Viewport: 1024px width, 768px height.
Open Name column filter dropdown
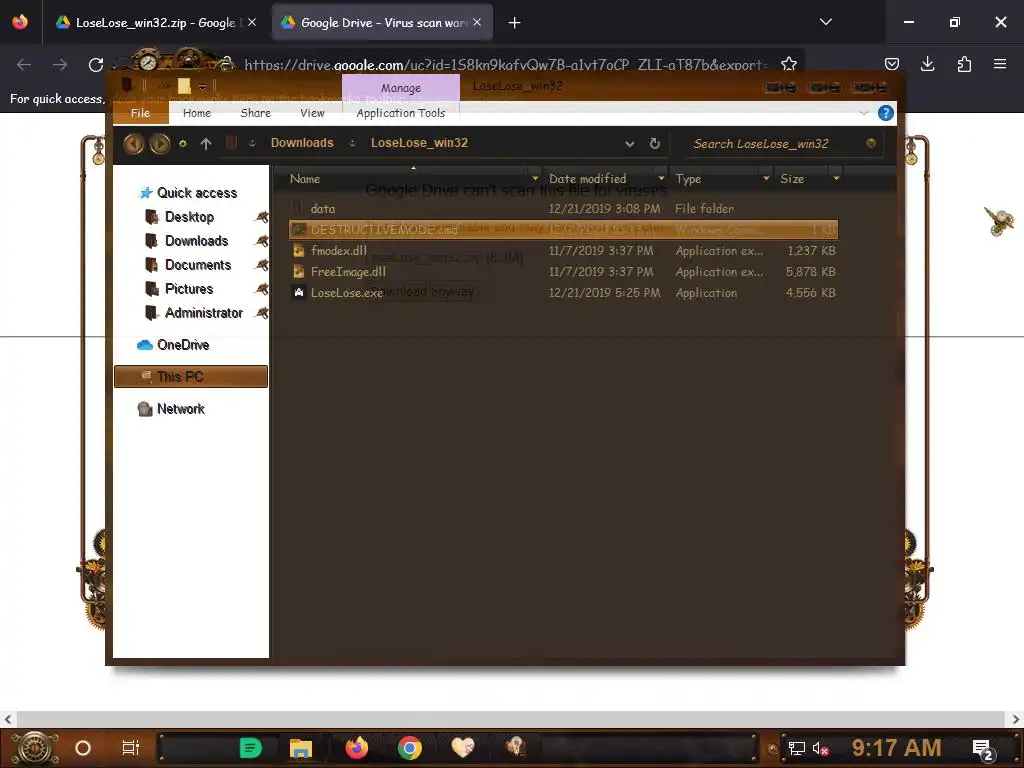(536, 178)
